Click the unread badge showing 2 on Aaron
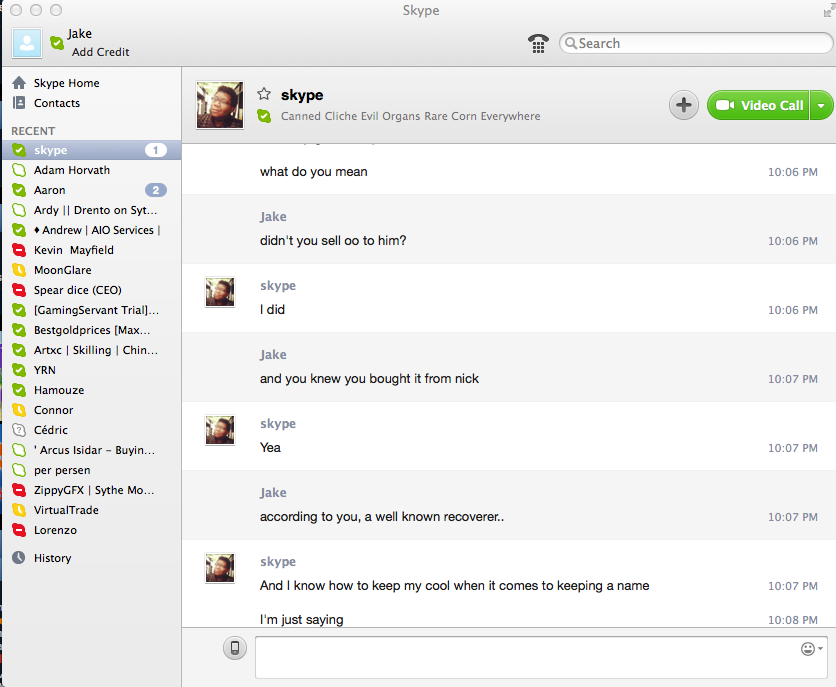This screenshot has height=687, width=836. (156, 190)
